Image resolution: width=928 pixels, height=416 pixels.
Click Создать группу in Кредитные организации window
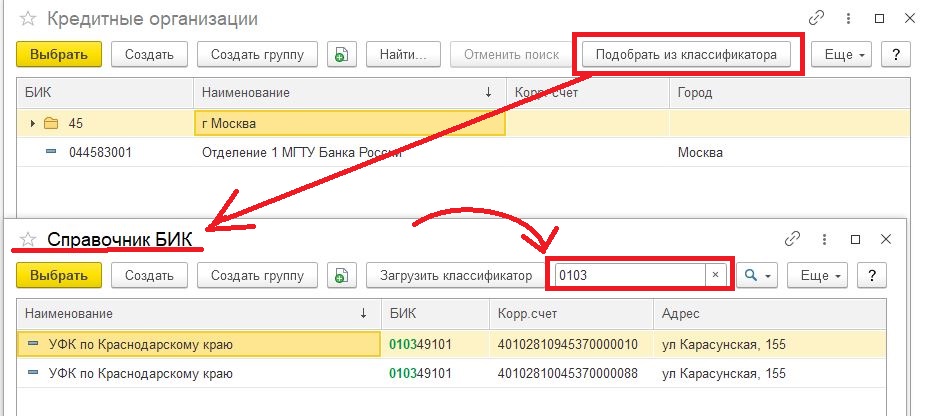tap(257, 54)
